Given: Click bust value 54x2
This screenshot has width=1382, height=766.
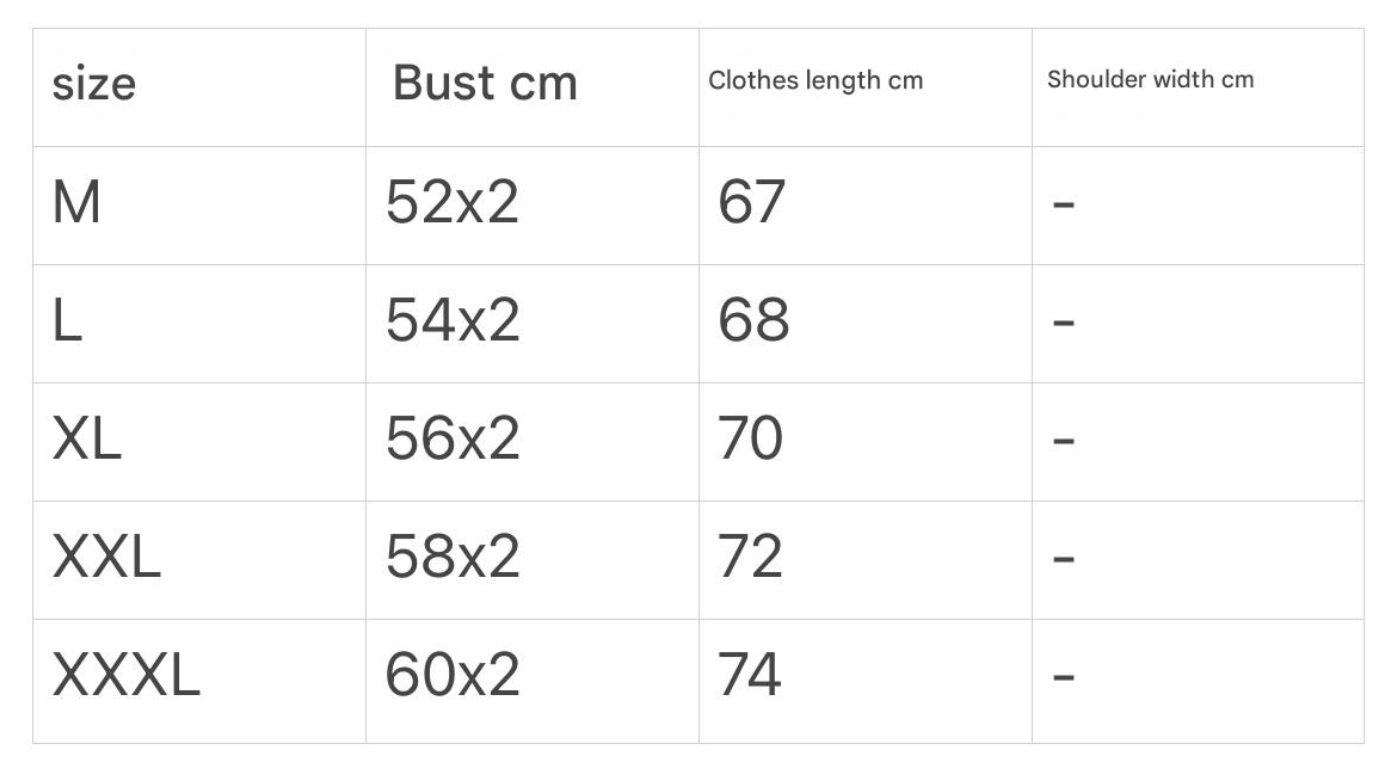Looking at the screenshot, I should tap(453, 322).
